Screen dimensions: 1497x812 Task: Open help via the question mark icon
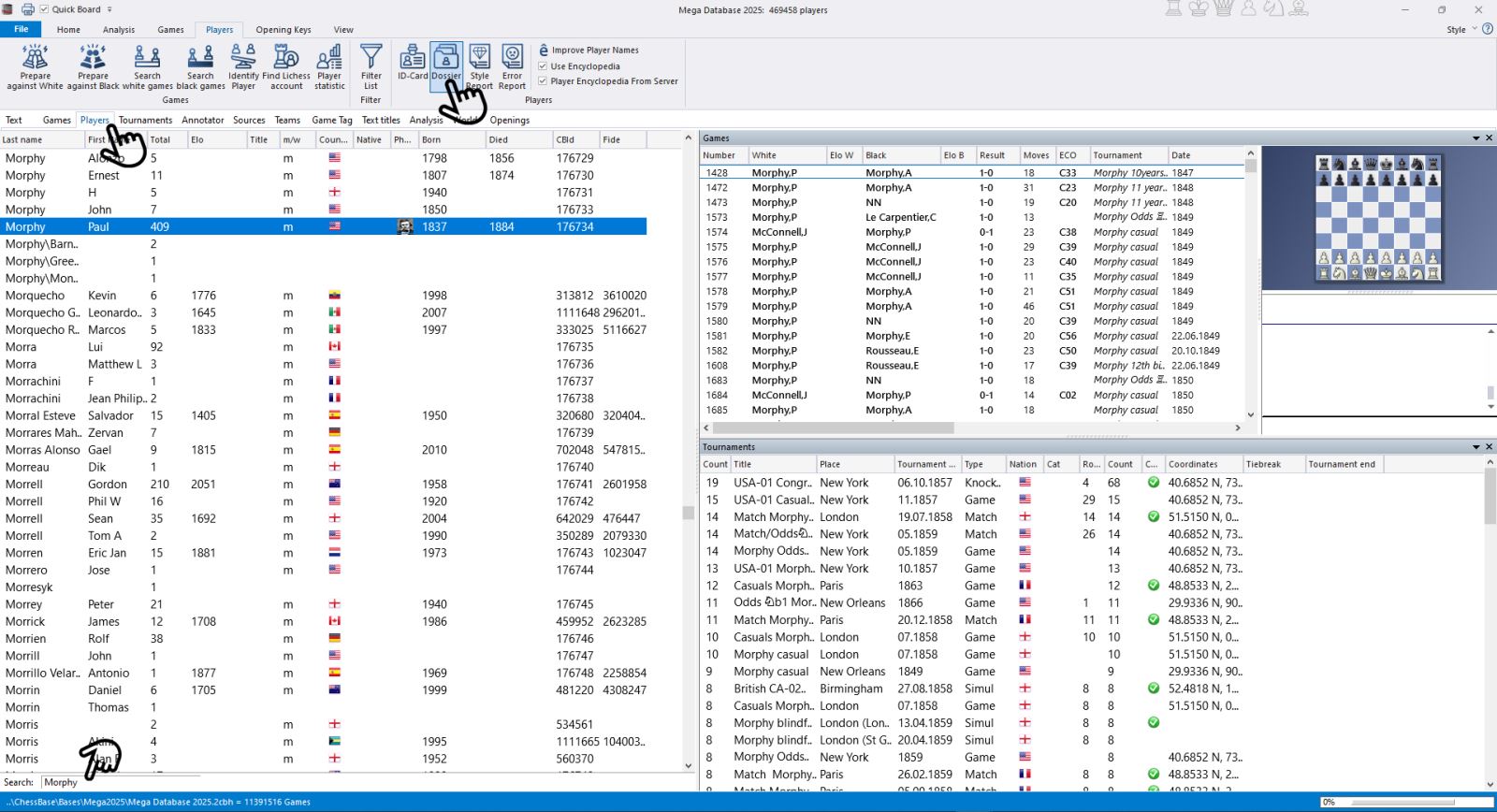(1488, 29)
